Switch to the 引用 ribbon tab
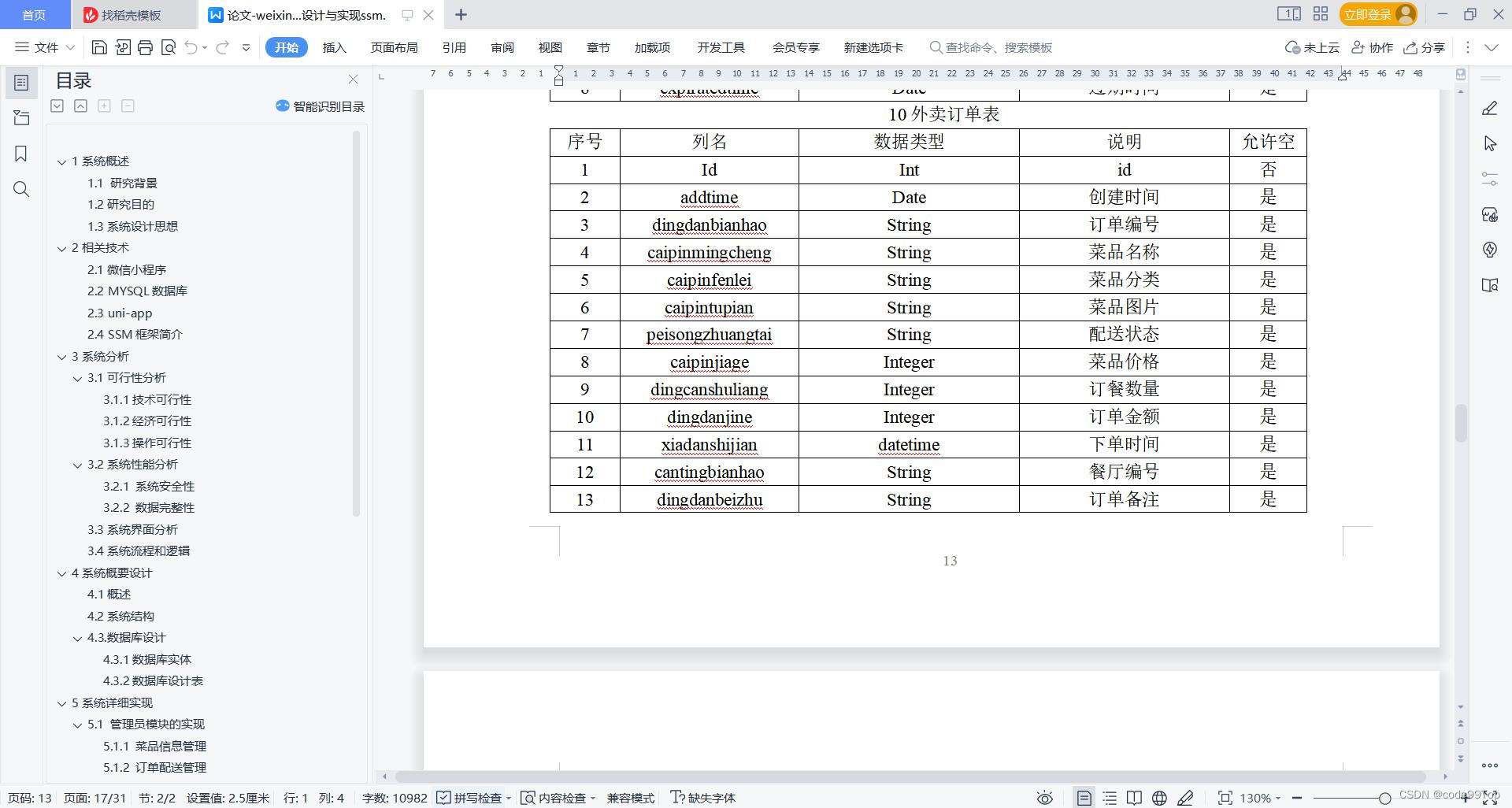This screenshot has width=1512, height=808. tap(454, 47)
